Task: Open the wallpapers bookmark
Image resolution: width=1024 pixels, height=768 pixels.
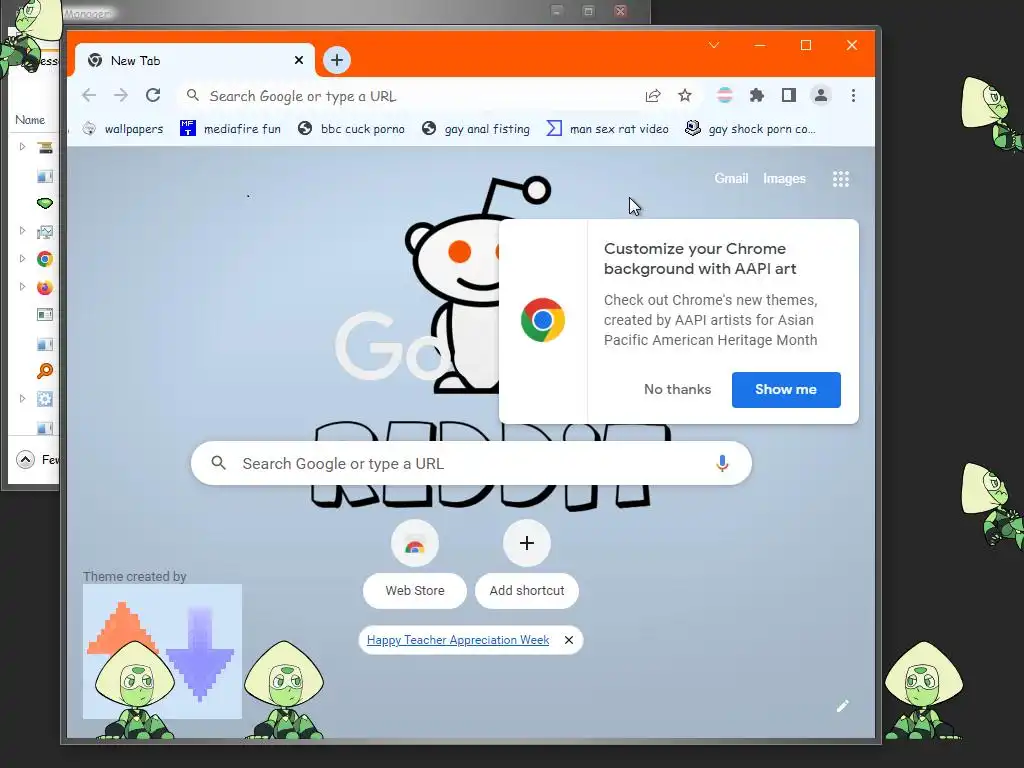Action: (x=123, y=129)
